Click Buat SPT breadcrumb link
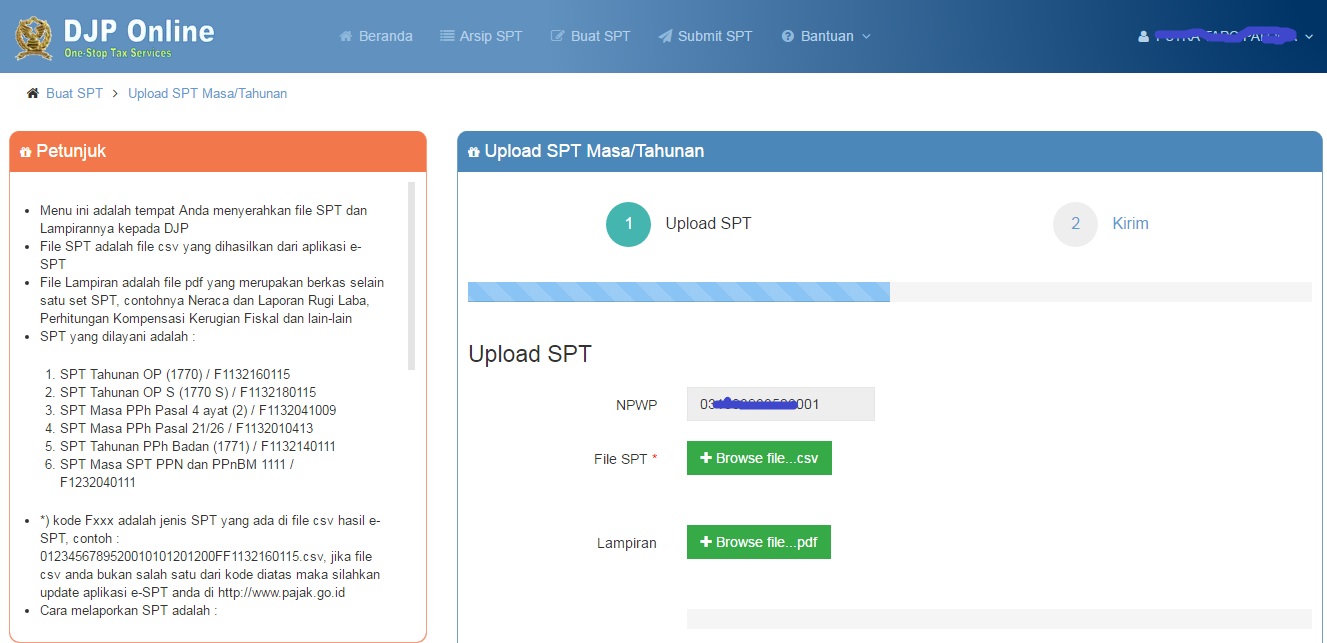Viewport: 1327px width, 643px height. (x=74, y=93)
